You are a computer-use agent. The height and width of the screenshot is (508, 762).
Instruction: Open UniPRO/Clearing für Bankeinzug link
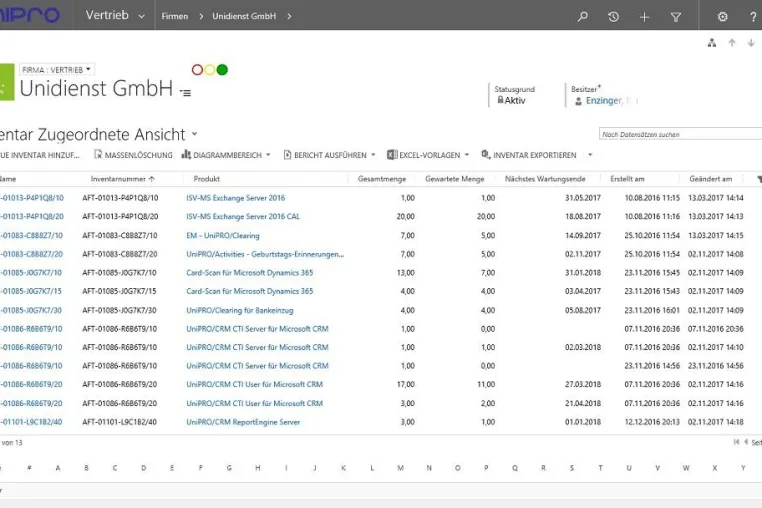pyautogui.click(x=240, y=310)
